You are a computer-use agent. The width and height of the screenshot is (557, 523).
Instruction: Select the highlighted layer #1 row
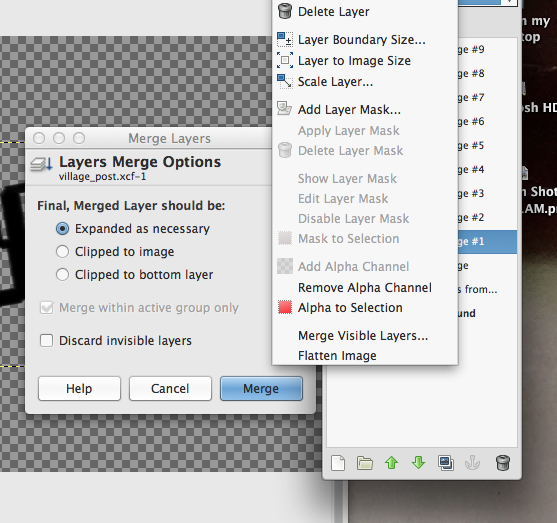point(487,242)
